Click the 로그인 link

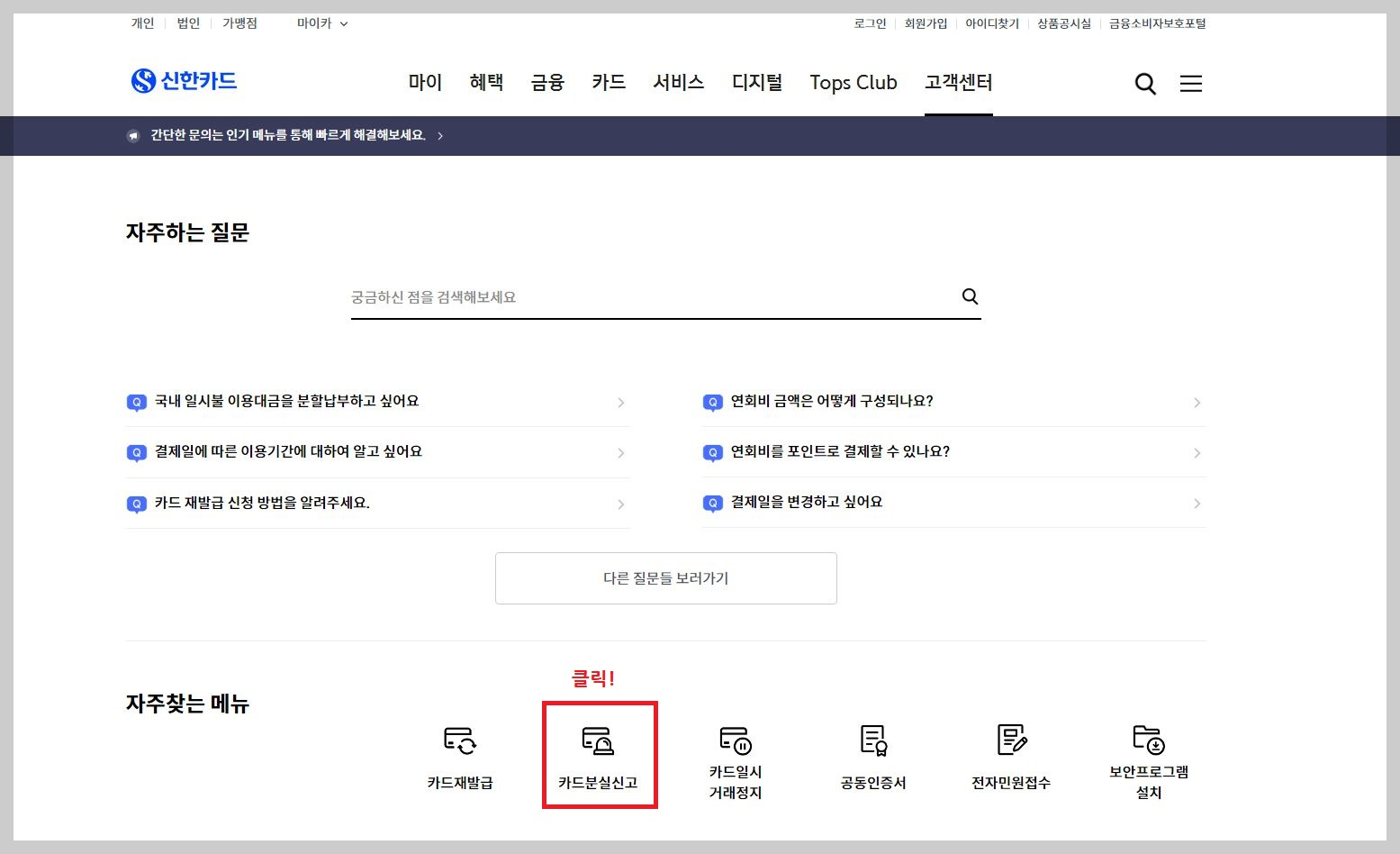click(871, 23)
